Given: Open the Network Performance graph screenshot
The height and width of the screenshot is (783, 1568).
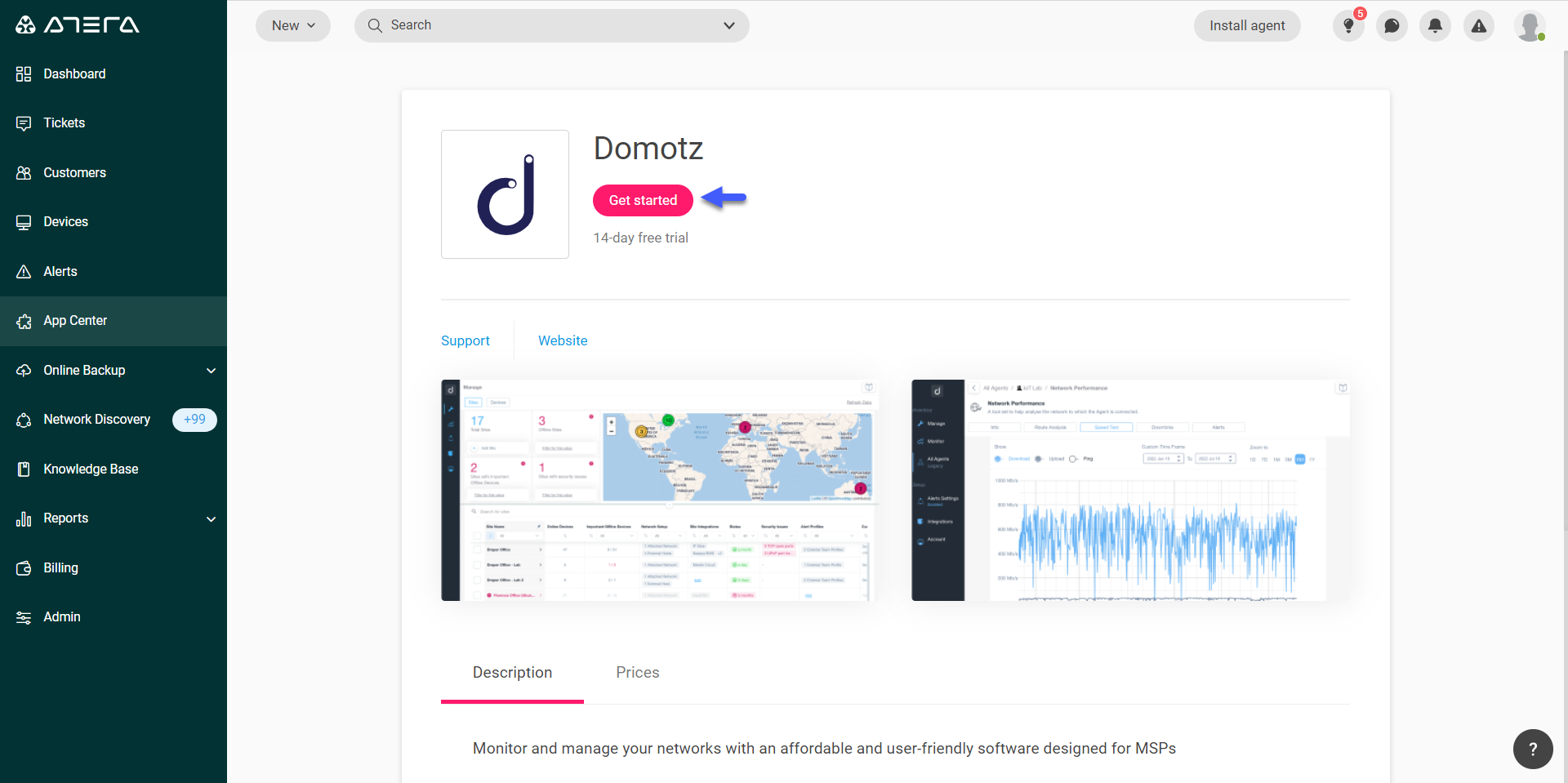Looking at the screenshot, I should pos(1130,490).
